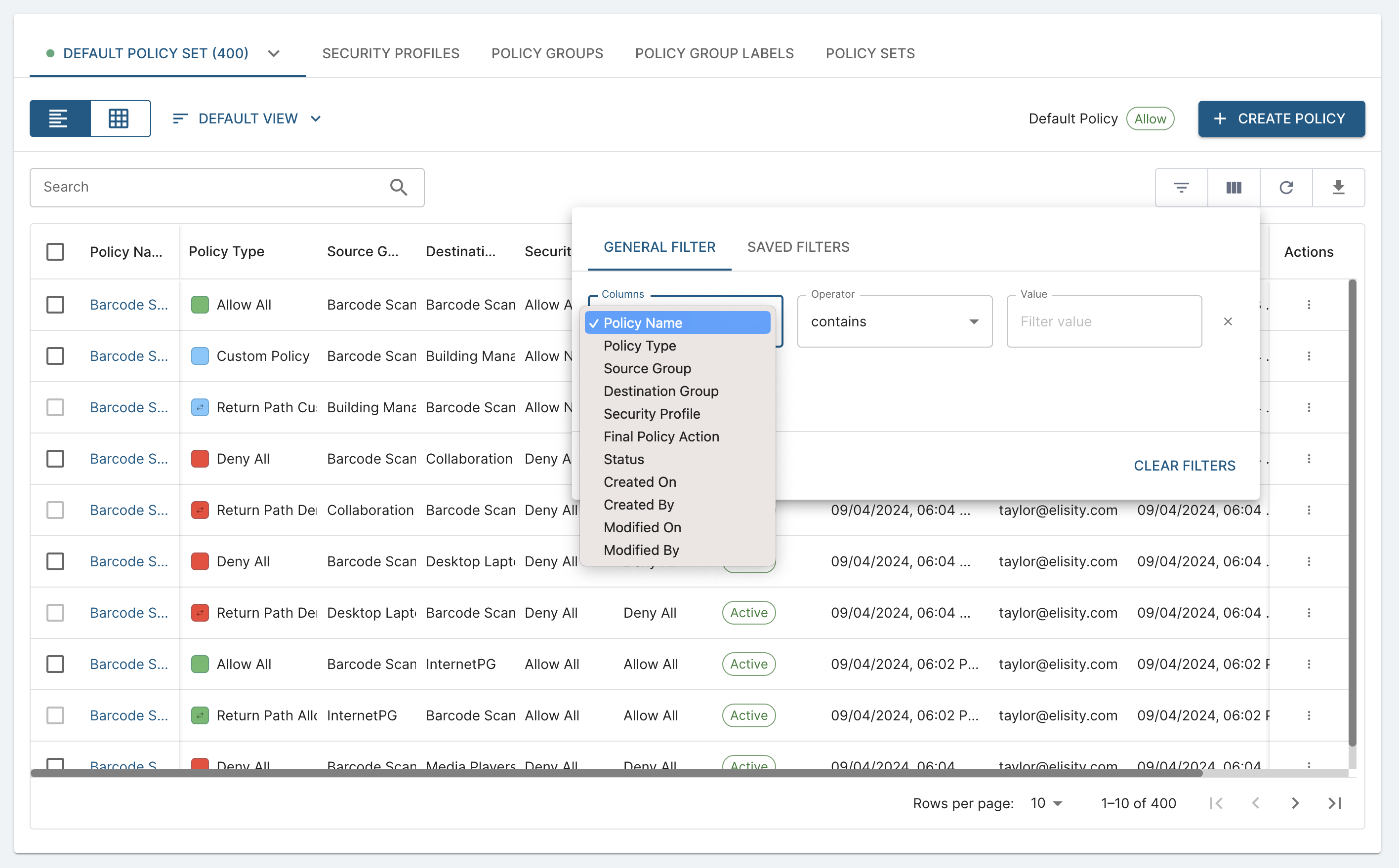Switch to the Saved Filters tab
The width and height of the screenshot is (1399, 868).
tap(798, 247)
